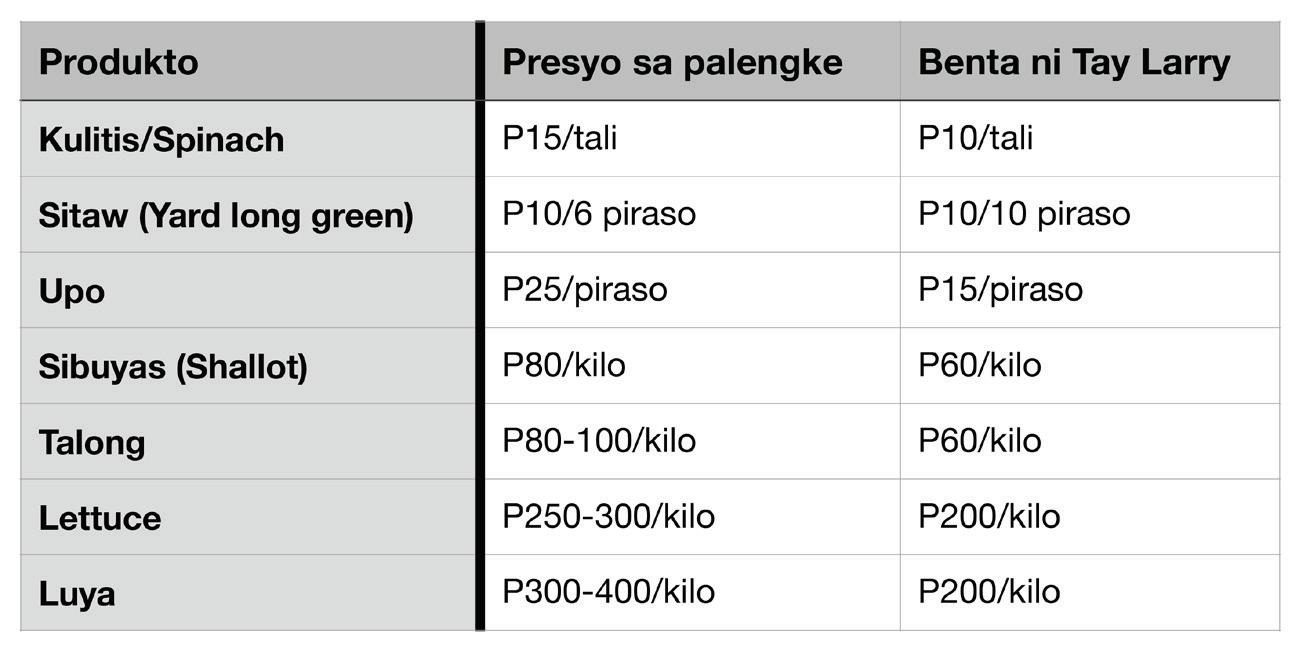Click the P80/kilo market price cell
The width and height of the screenshot is (1299, 653).
692,365
